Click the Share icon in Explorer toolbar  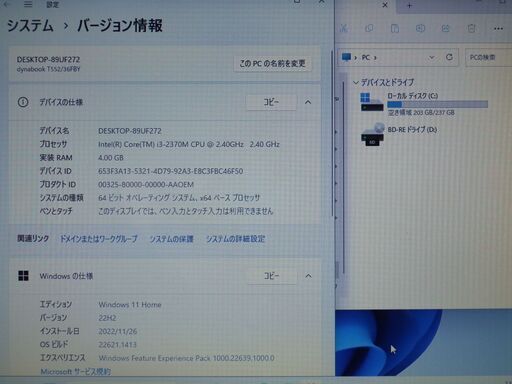point(446,28)
